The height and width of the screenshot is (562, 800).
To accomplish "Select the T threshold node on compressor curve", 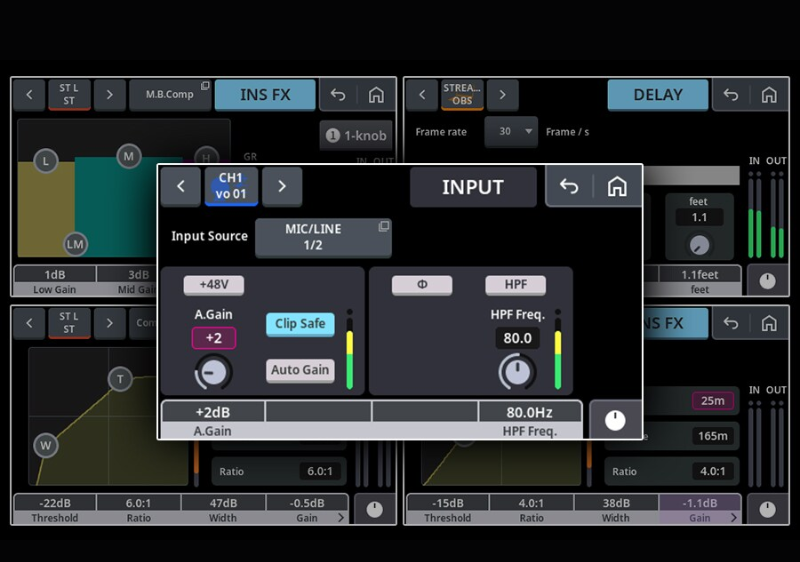I will coord(121,379).
